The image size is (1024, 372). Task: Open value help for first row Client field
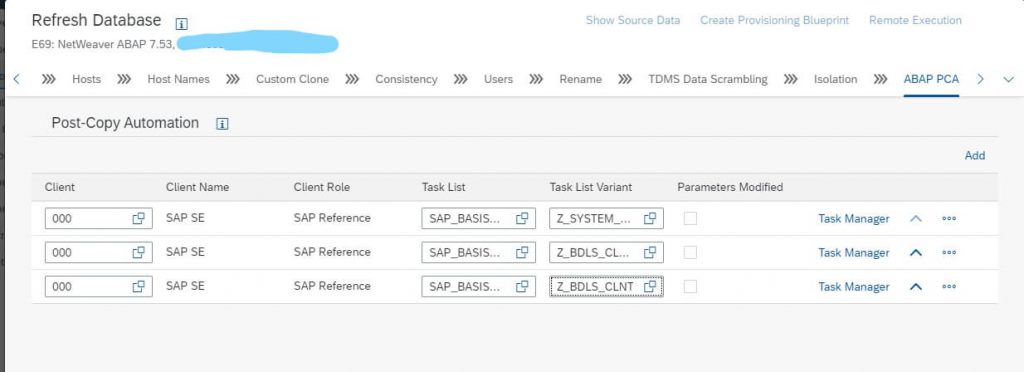pyautogui.click(x=138, y=219)
